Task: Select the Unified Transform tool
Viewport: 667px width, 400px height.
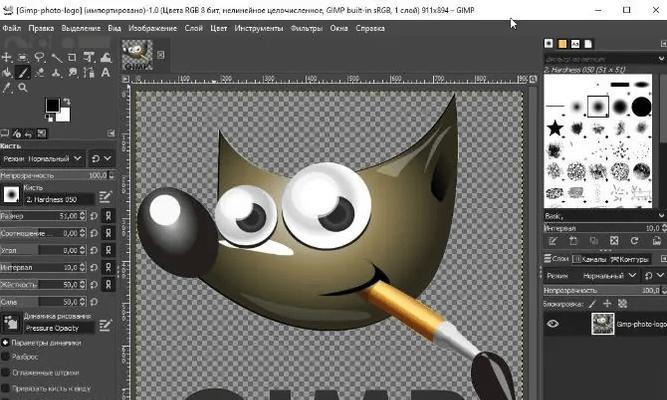Action: tap(89, 57)
